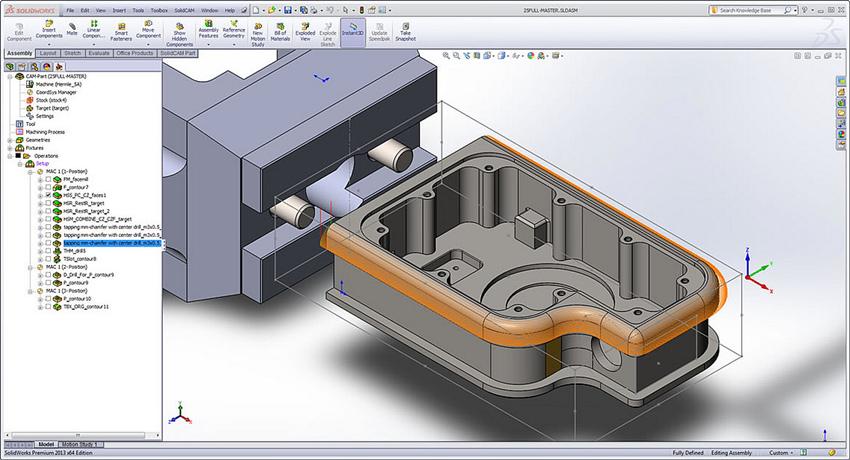Check the FM_facemill operation checkbox
This screenshot has height=460, width=850.
tap(48, 179)
